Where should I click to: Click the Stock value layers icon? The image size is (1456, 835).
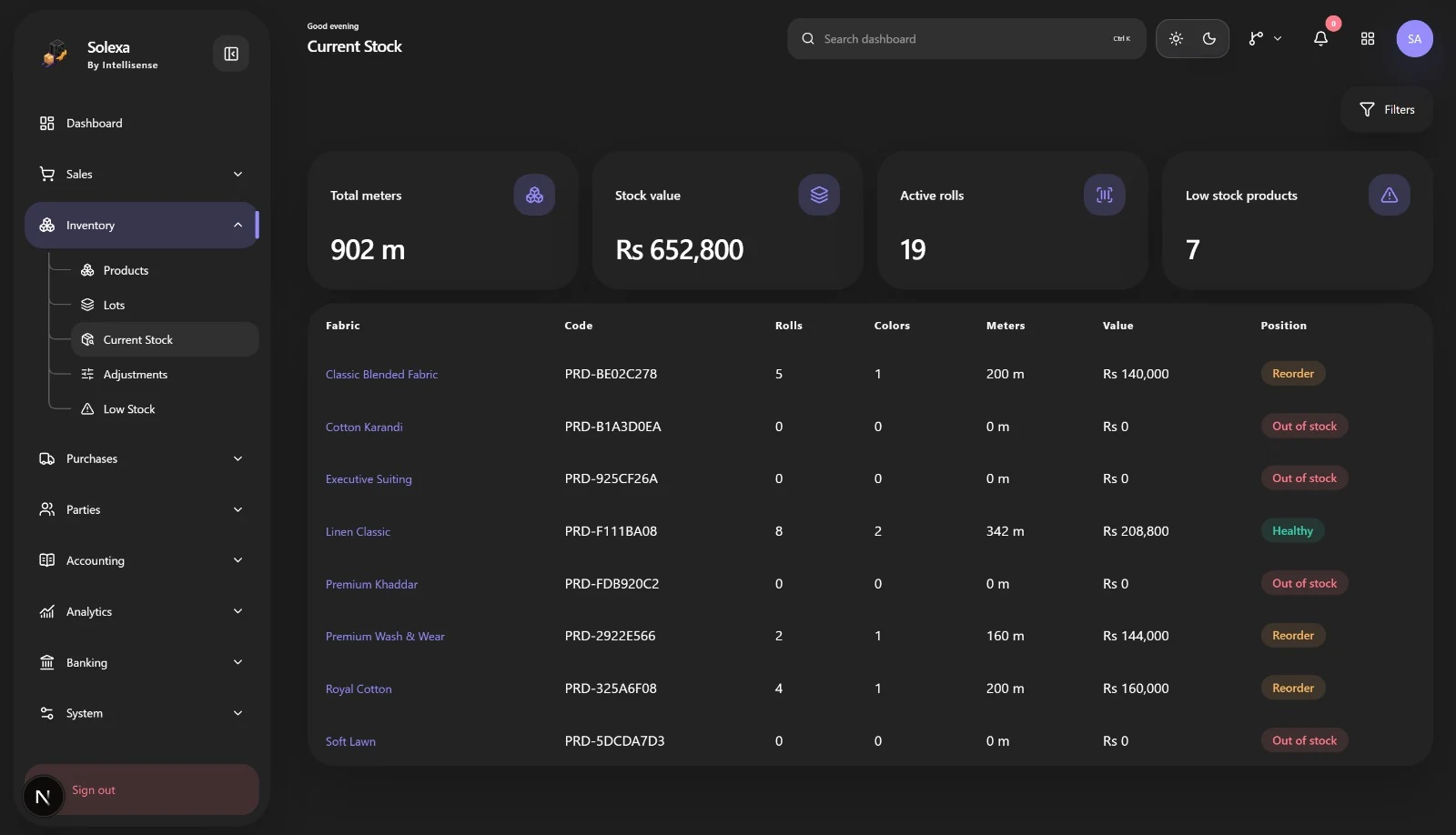point(819,195)
